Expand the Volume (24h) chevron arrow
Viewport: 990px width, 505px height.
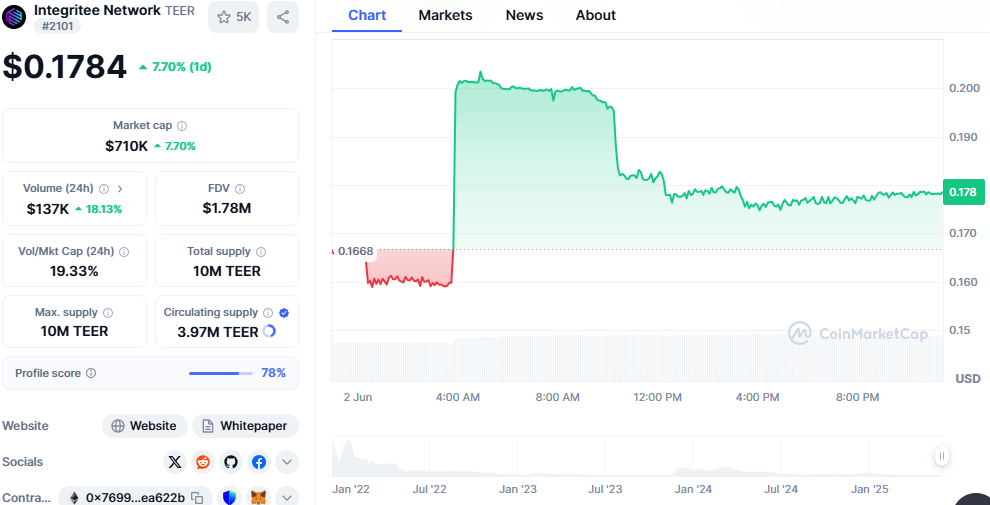tap(120, 188)
